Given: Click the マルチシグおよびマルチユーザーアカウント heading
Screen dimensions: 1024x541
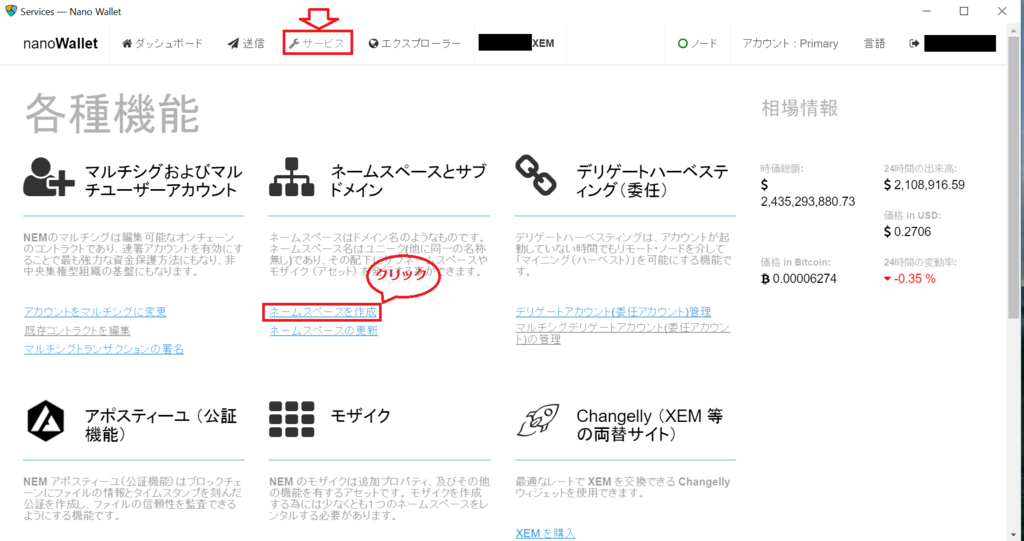Looking at the screenshot, I should [163, 181].
